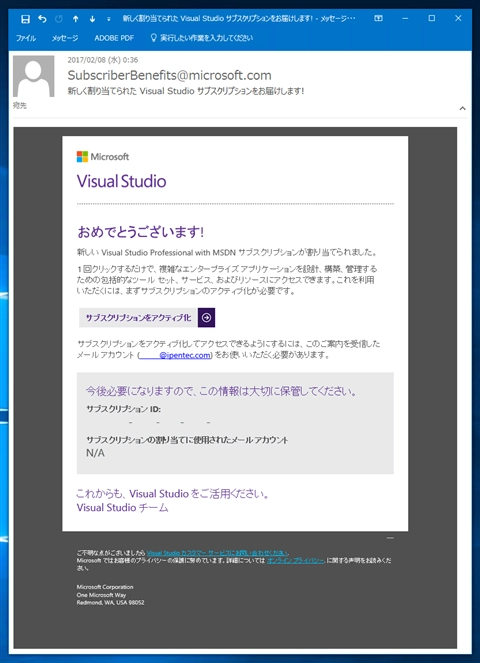480x663 pixels.
Task: Open the Visual Studio カスタマー サービス link
Action: [217, 553]
